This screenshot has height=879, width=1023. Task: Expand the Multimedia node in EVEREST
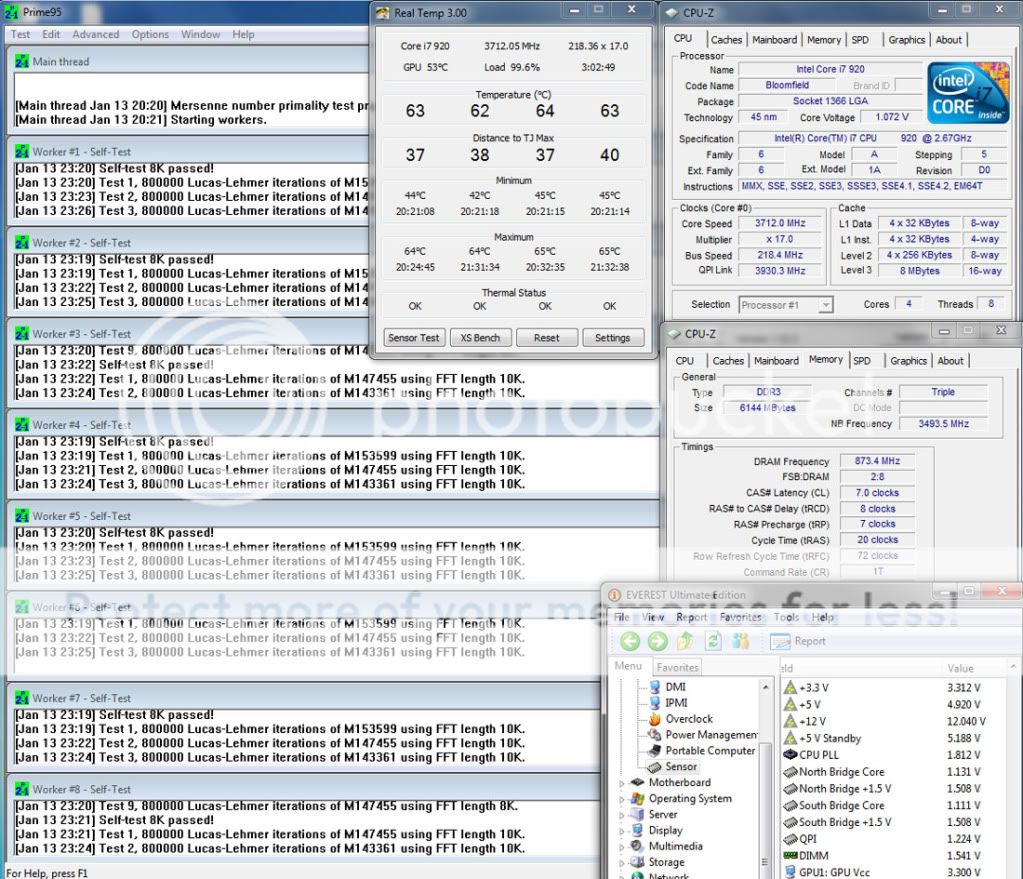pos(621,846)
